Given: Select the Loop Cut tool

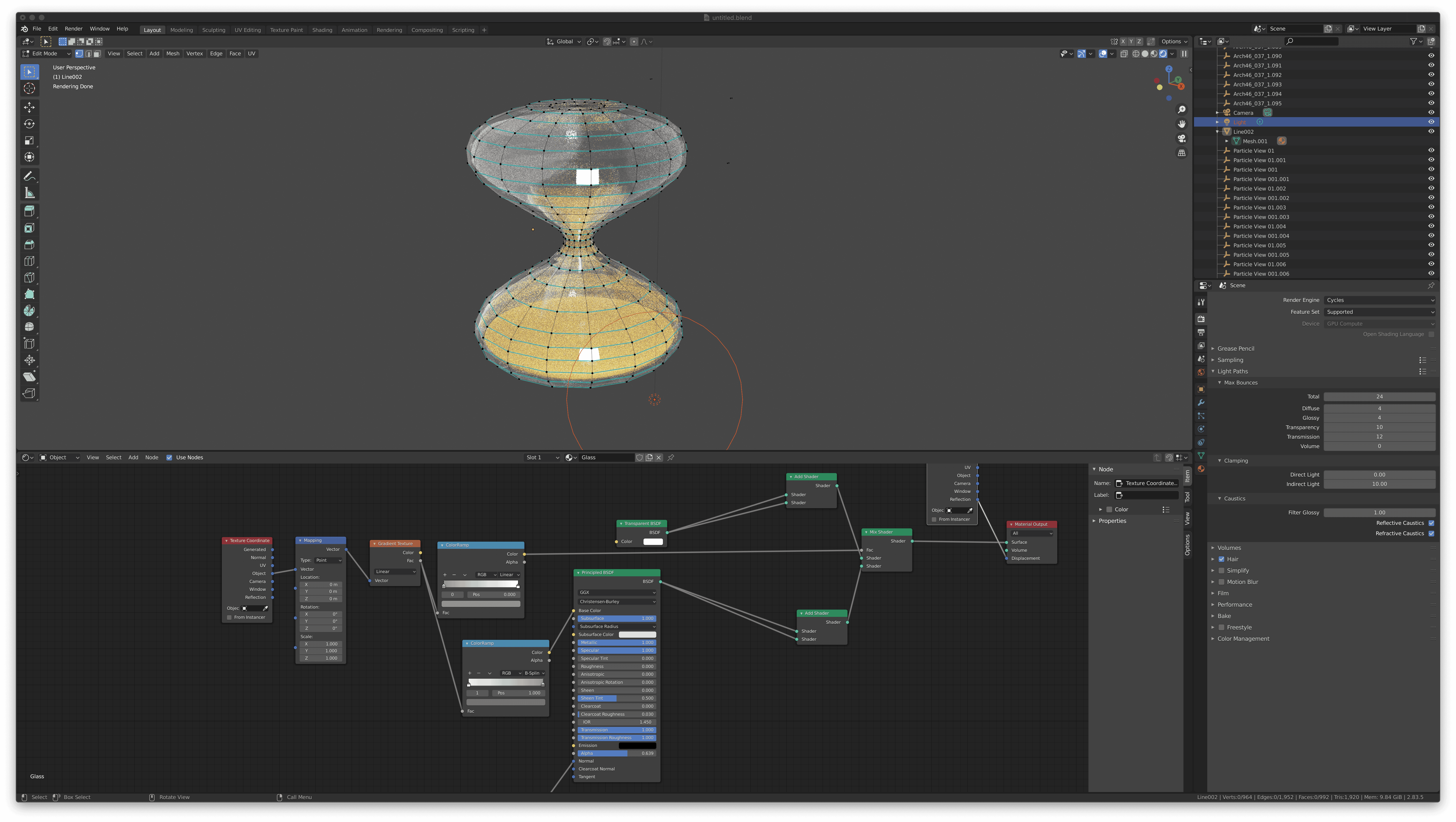Looking at the screenshot, I should [29, 261].
